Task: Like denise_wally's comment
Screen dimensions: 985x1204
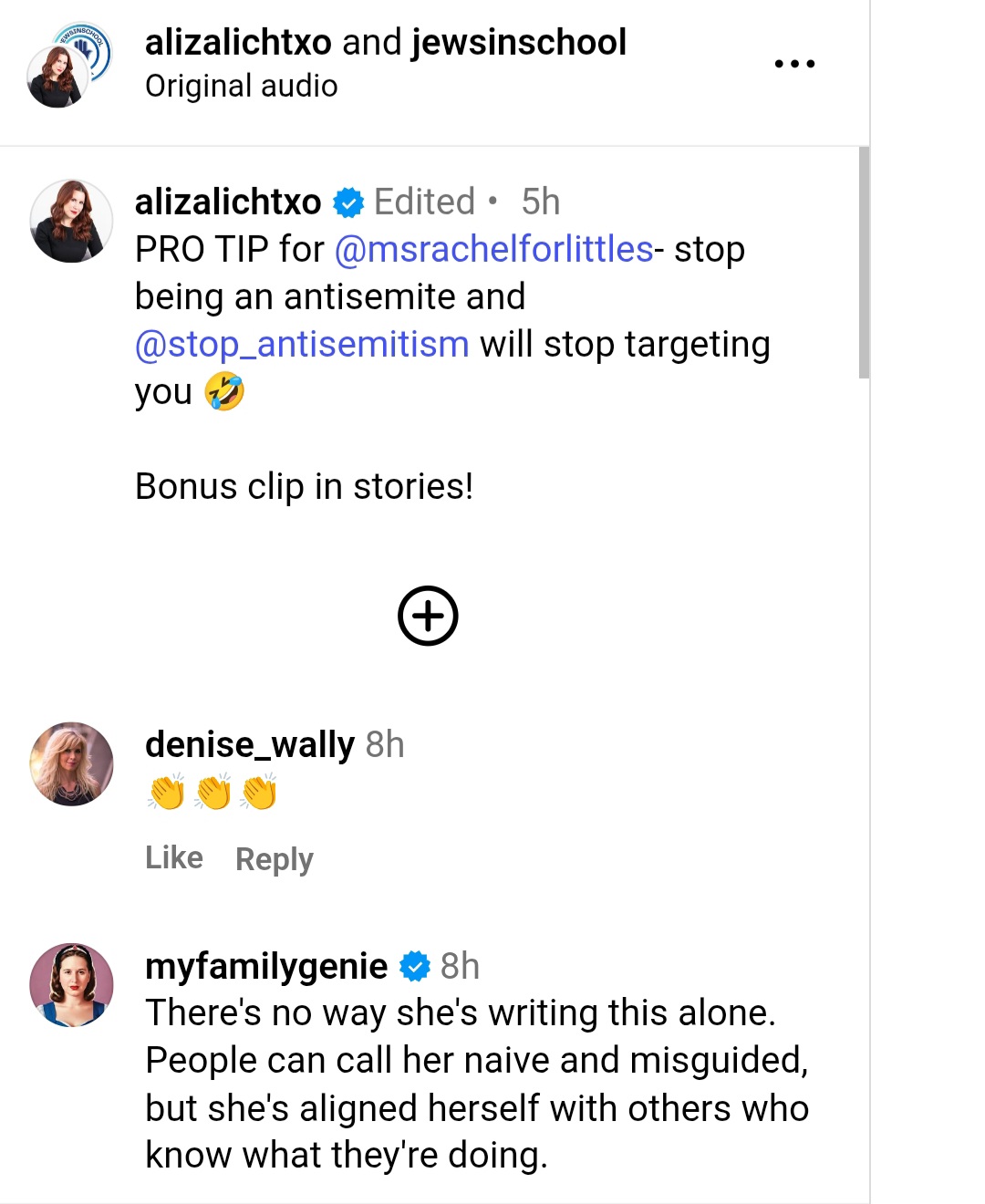Action: pyautogui.click(x=174, y=857)
